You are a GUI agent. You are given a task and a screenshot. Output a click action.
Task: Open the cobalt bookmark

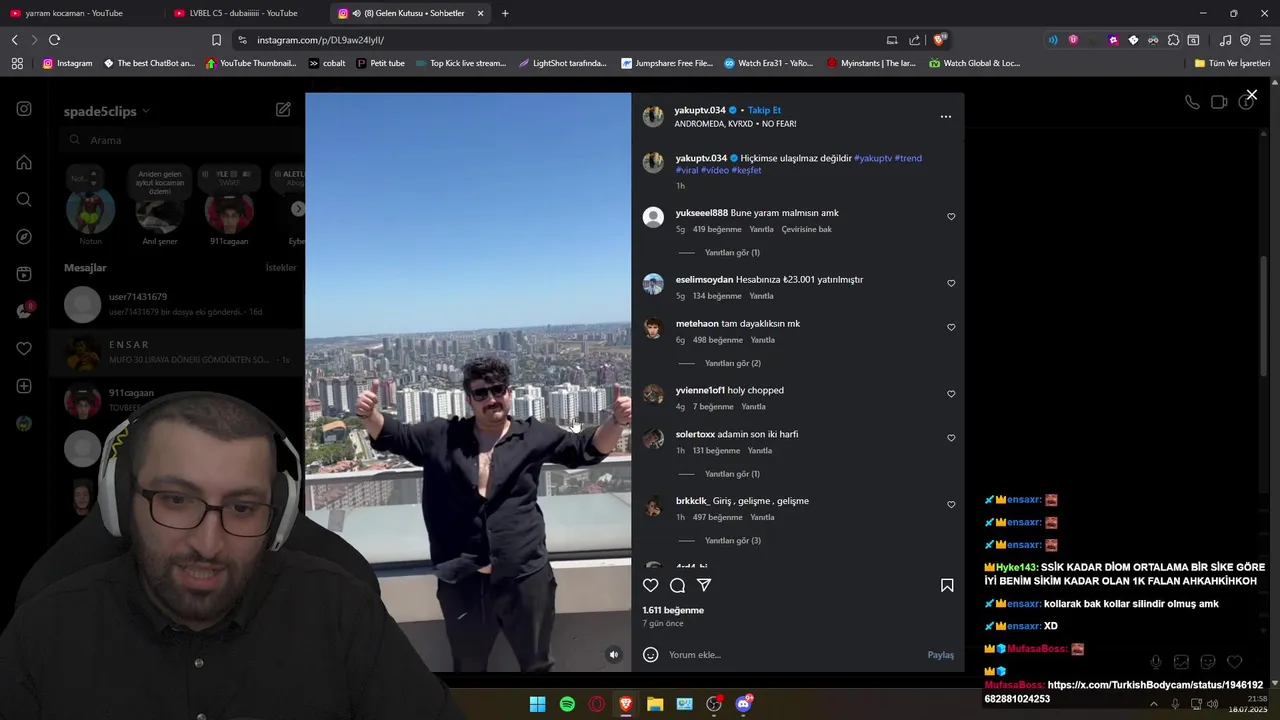coord(327,63)
